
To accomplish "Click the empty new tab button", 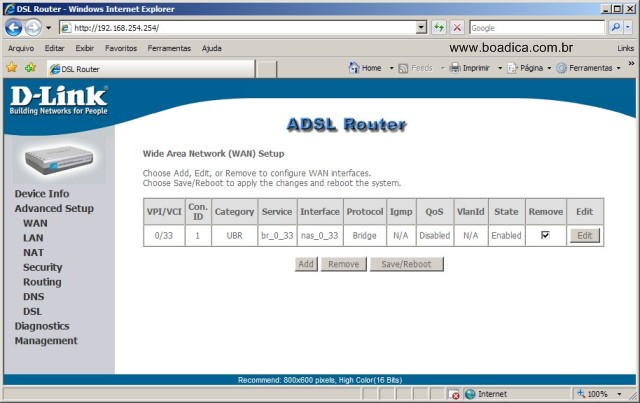I will click(267, 69).
